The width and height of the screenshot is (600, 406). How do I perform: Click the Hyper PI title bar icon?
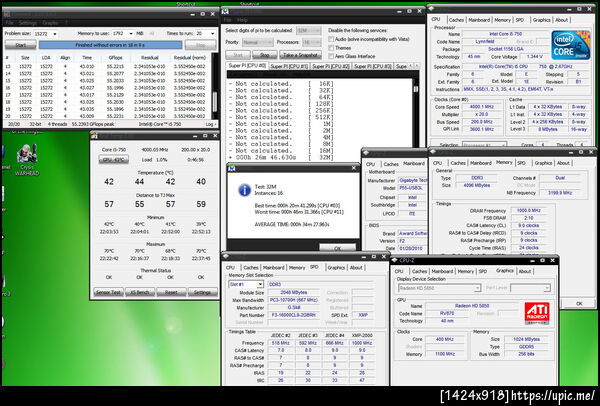(226, 11)
